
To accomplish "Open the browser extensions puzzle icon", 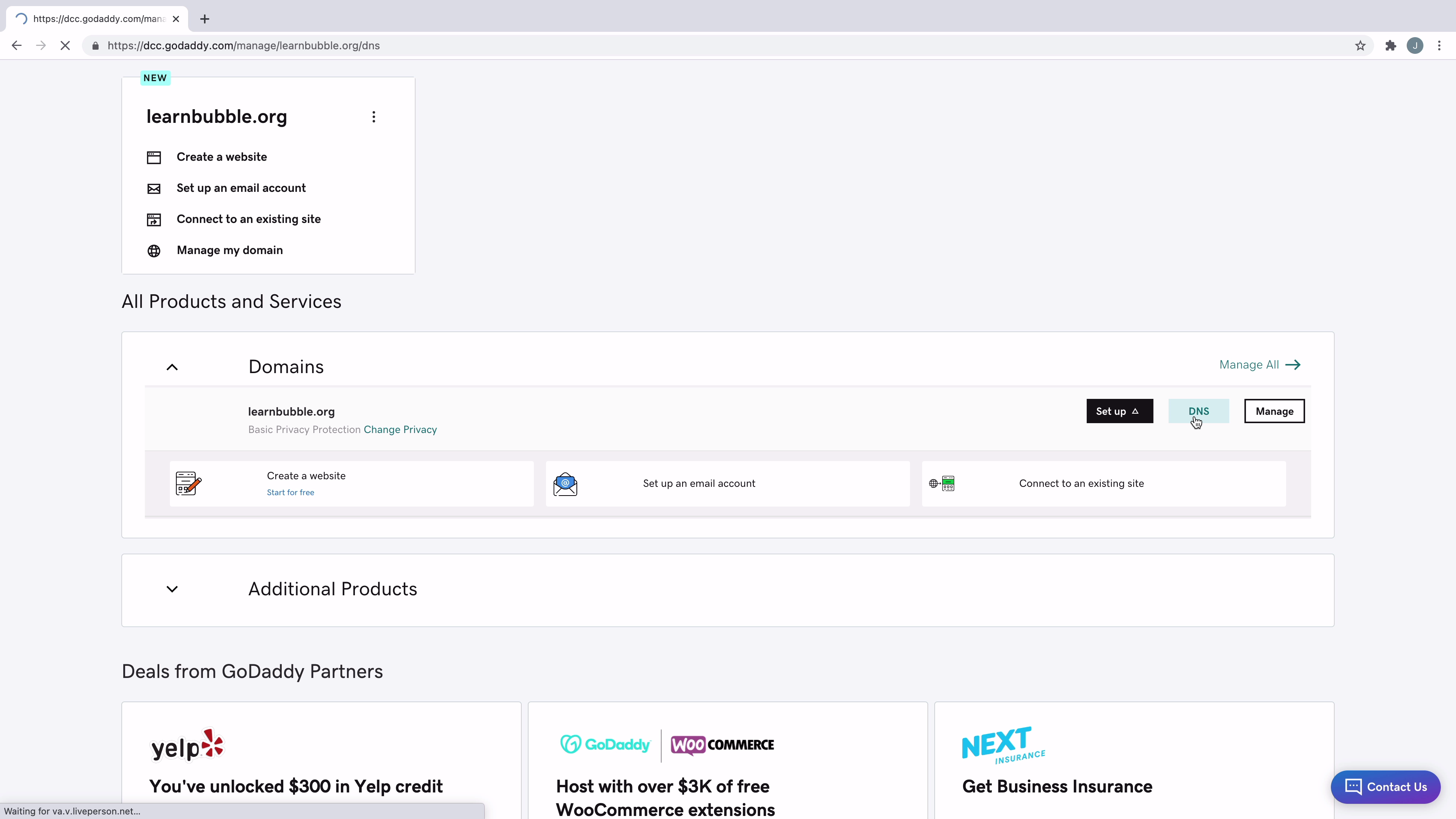I will tap(1390, 45).
